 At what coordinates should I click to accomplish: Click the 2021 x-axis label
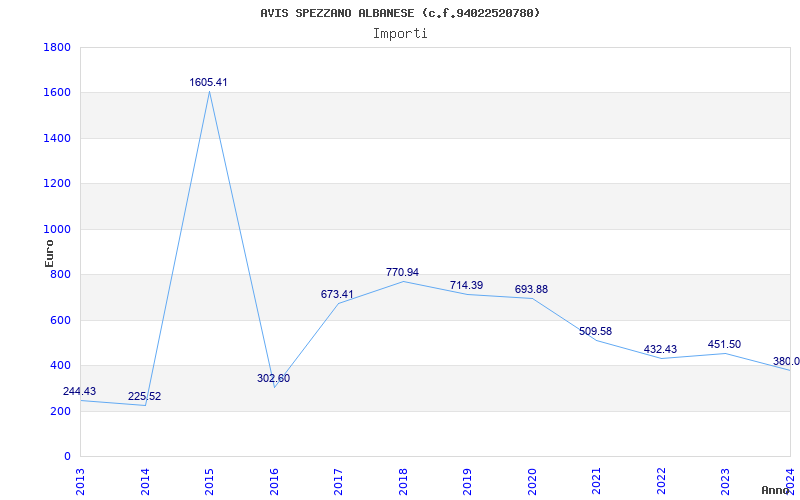[x=596, y=481]
